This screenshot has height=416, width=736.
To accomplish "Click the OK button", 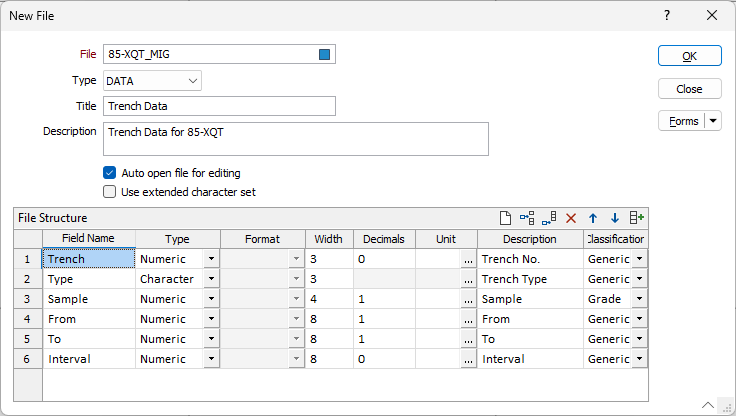I will point(690,56).
